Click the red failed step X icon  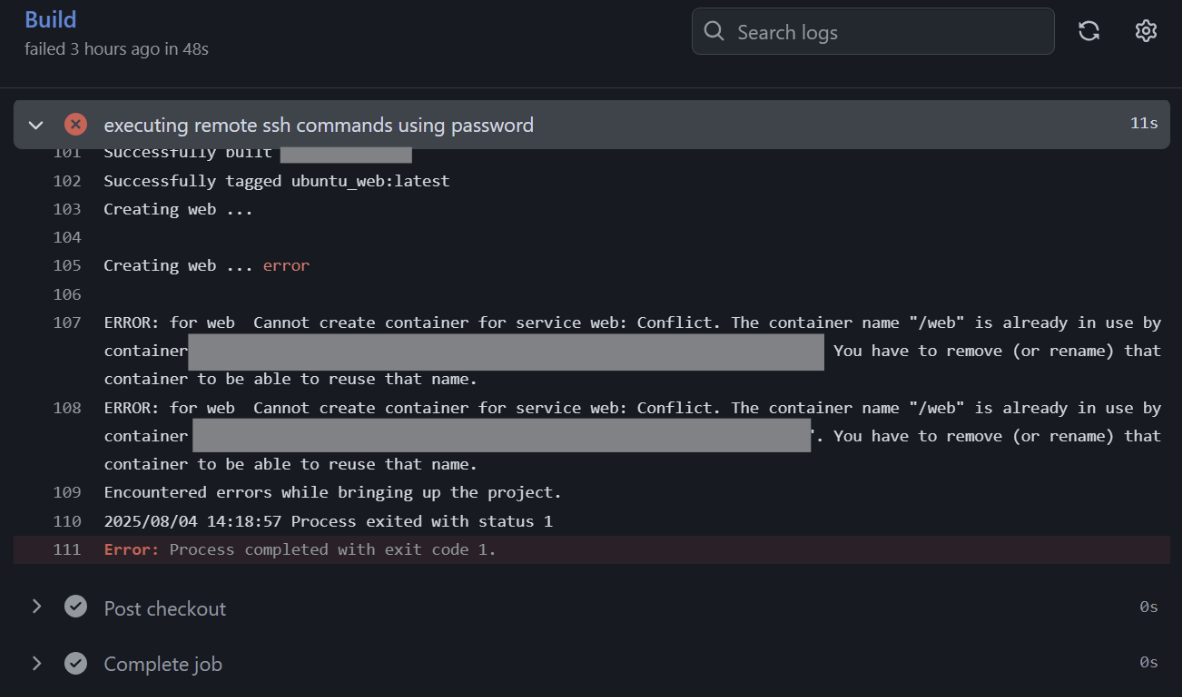coord(75,124)
